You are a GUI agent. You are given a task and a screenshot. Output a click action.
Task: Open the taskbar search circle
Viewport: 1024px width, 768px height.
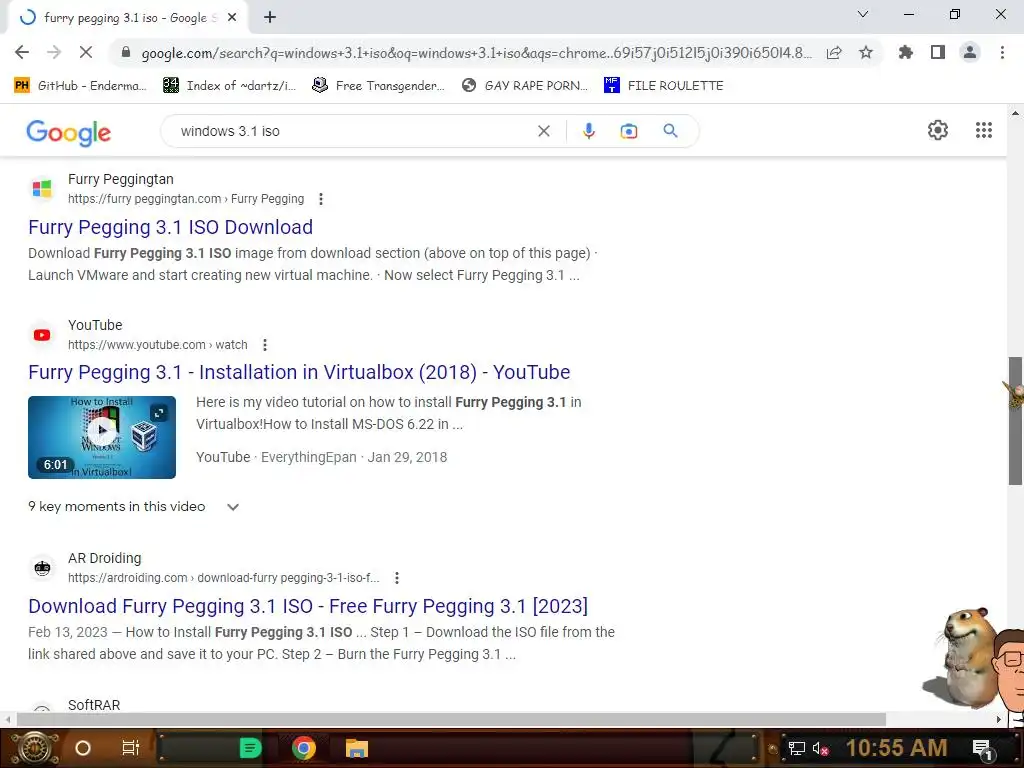(x=83, y=748)
